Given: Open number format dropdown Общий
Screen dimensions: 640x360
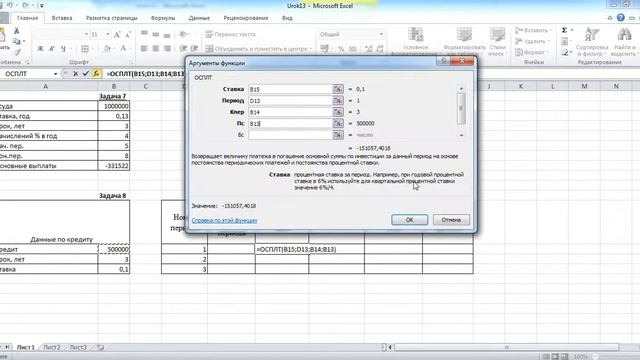Looking at the screenshot, I should [x=381, y=35].
